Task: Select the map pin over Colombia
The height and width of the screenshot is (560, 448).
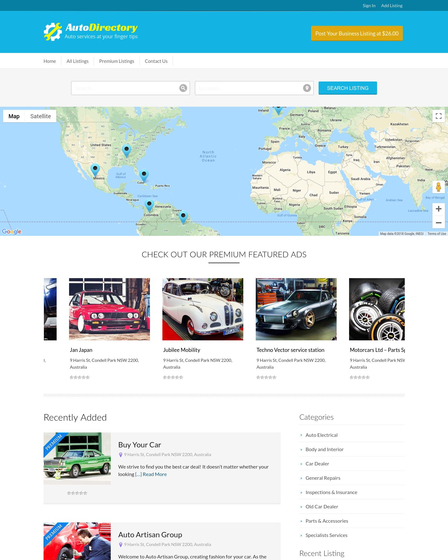Action: coord(149,206)
